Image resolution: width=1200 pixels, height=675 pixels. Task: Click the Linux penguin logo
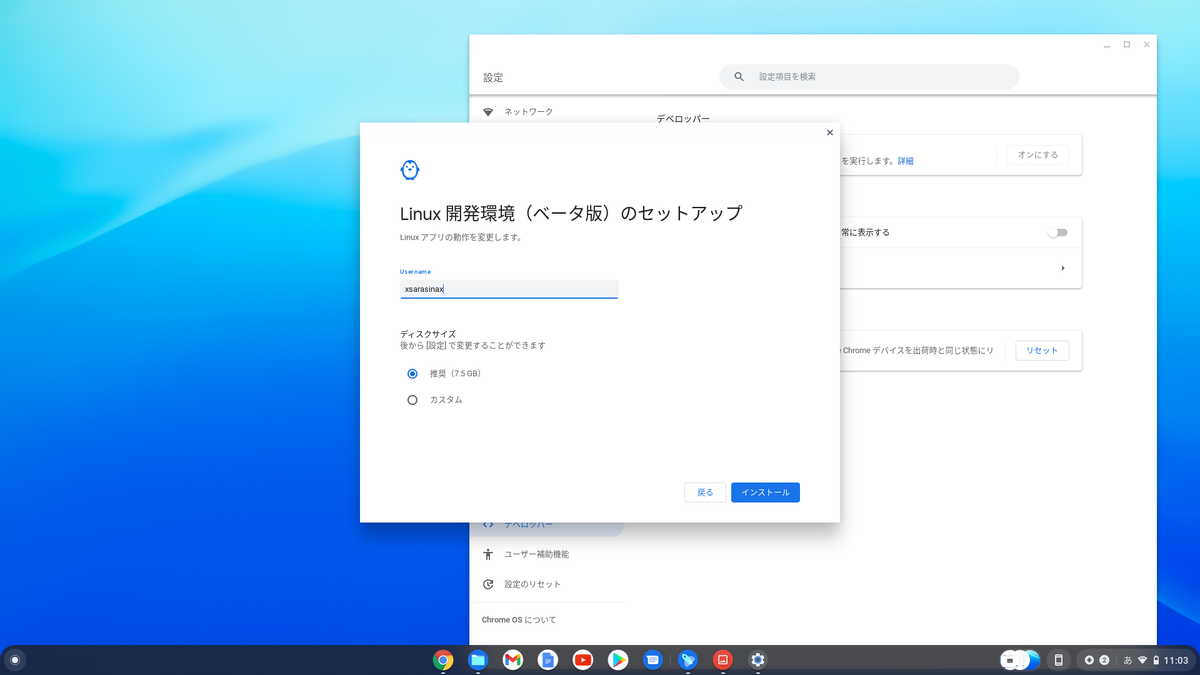click(x=410, y=170)
